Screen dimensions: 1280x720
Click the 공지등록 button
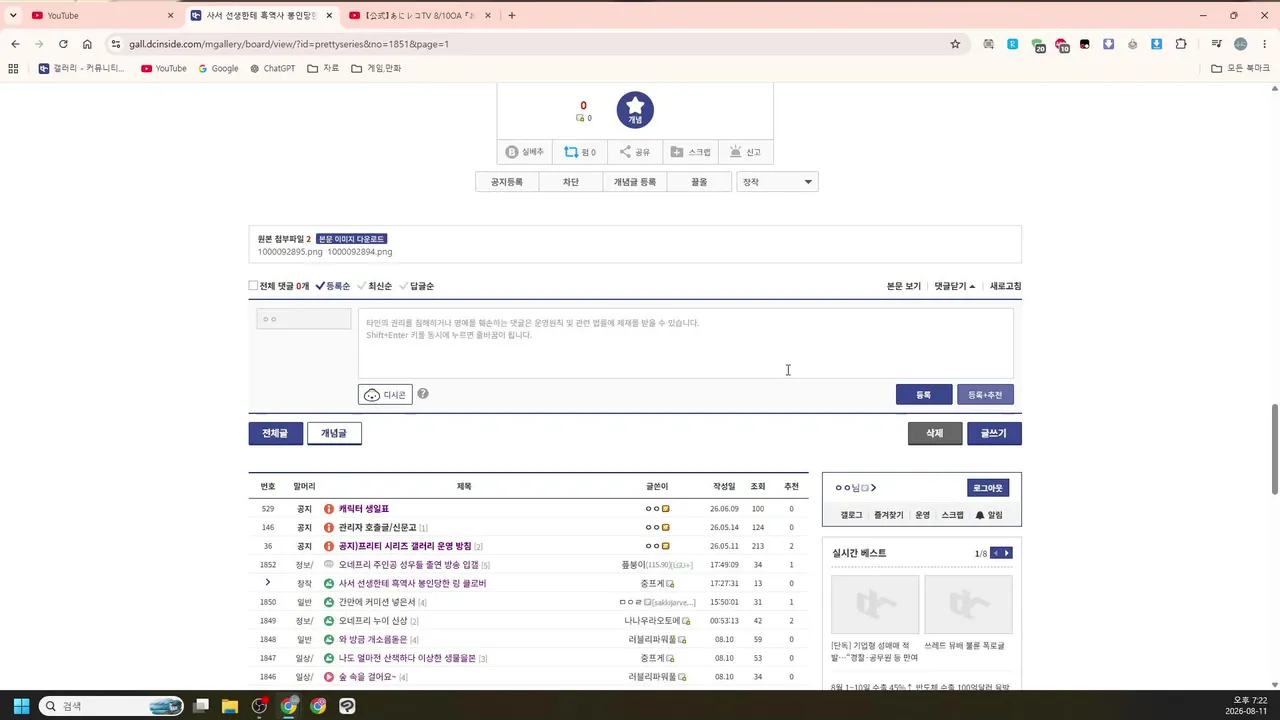pos(507,182)
